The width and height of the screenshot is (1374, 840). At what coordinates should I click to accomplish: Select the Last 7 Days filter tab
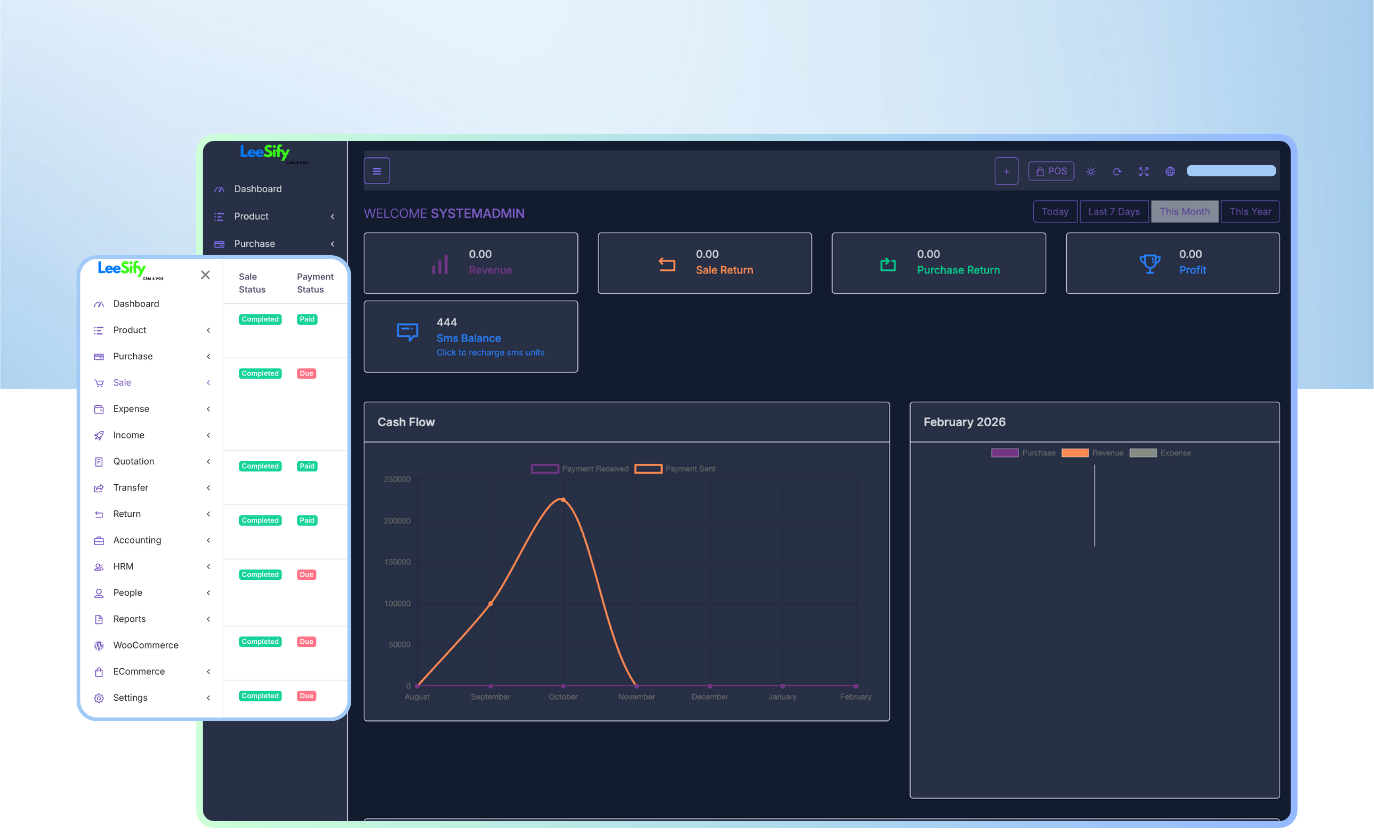pos(1113,212)
